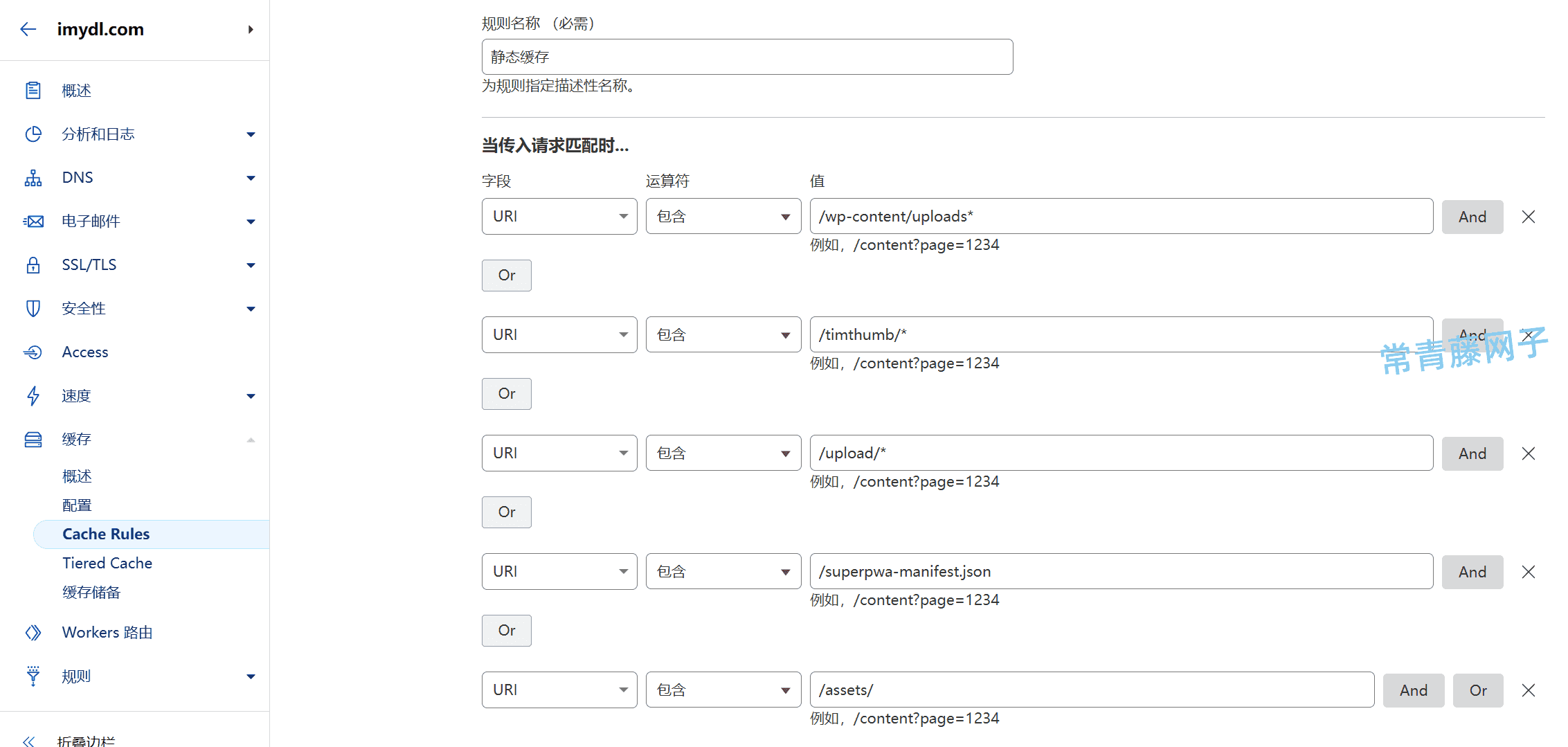Click the 缓存 storage drive icon
The image size is (1568, 747).
point(33,440)
